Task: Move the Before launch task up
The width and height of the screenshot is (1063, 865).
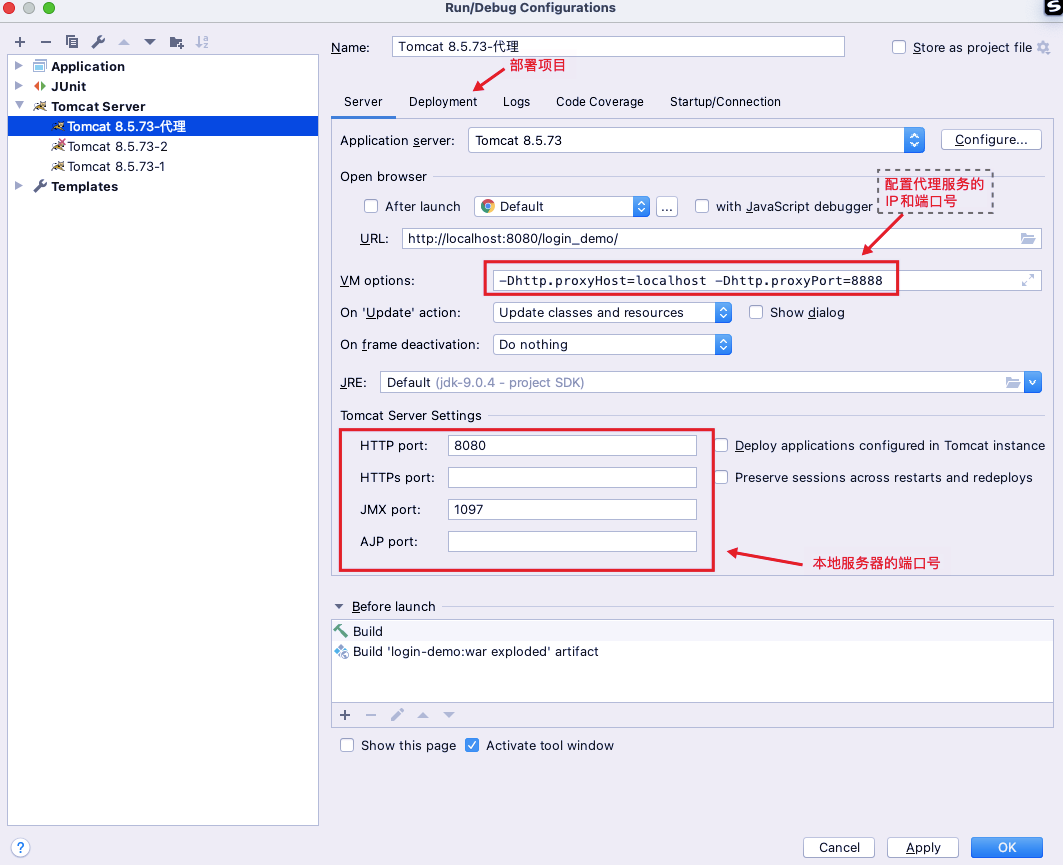Action: click(423, 715)
